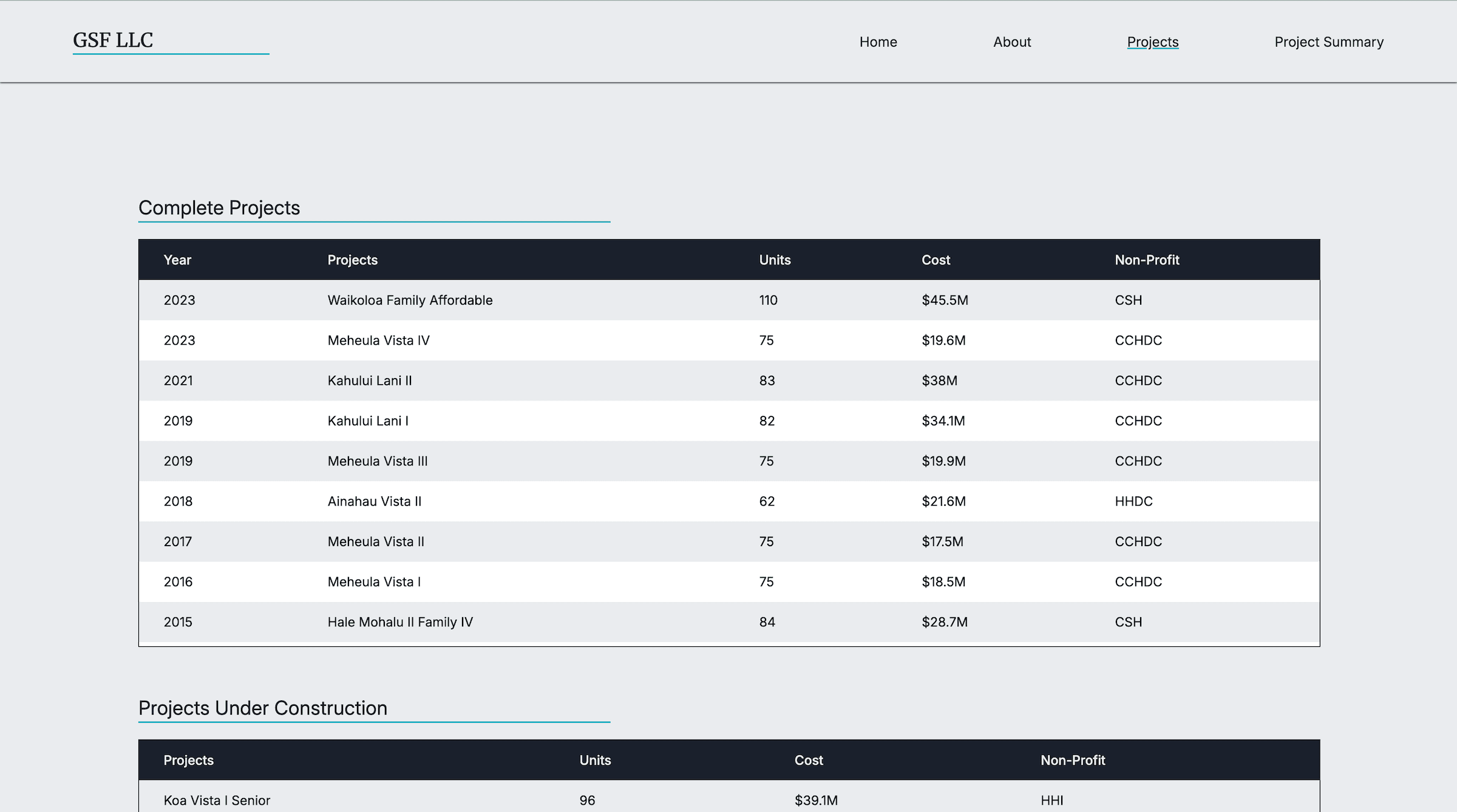The width and height of the screenshot is (1457, 812).
Task: Click the 2016 year cell
Action: 178,581
